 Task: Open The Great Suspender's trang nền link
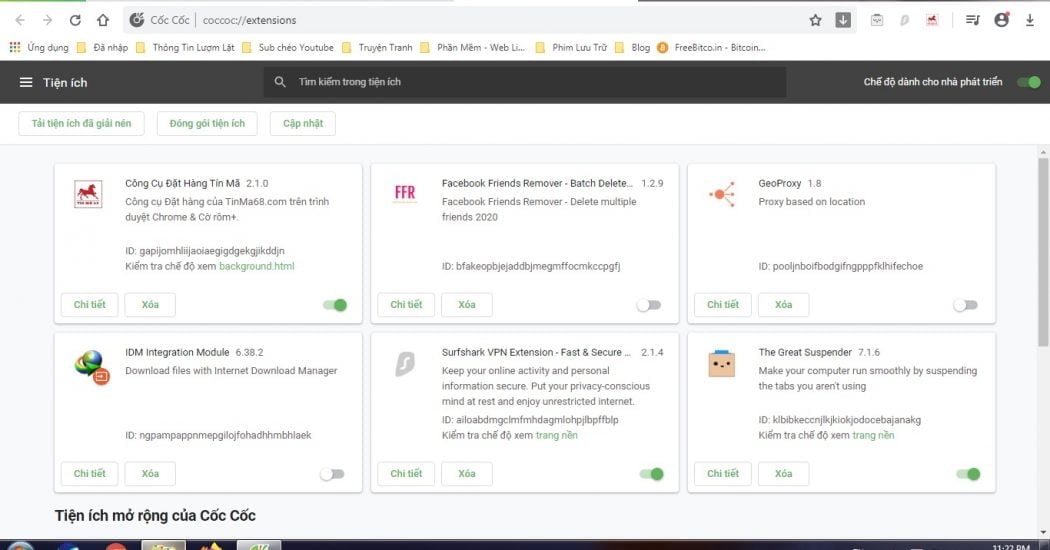[873, 435]
